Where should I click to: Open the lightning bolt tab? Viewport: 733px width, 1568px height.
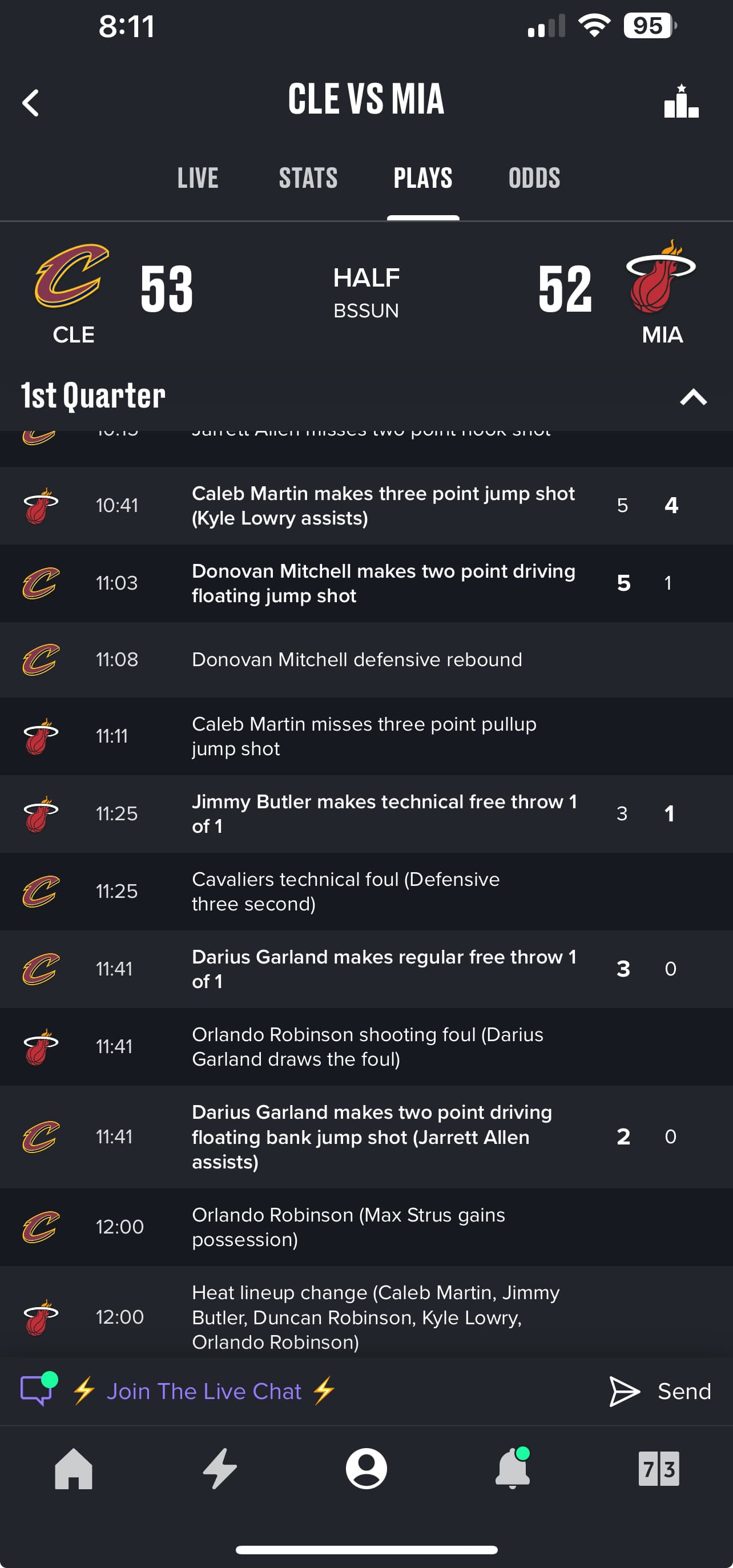(220, 1468)
